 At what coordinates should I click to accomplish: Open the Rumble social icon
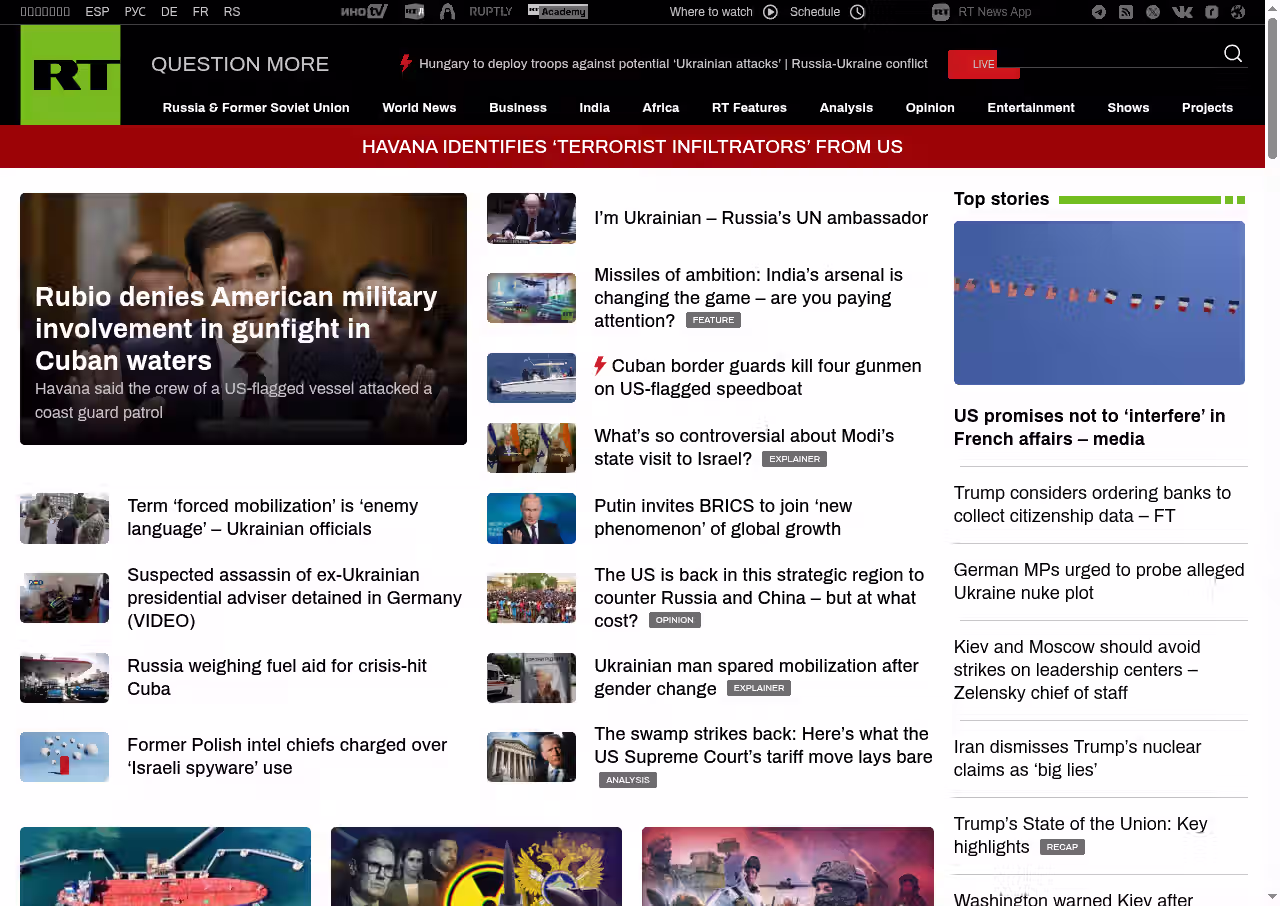click(x=1211, y=12)
